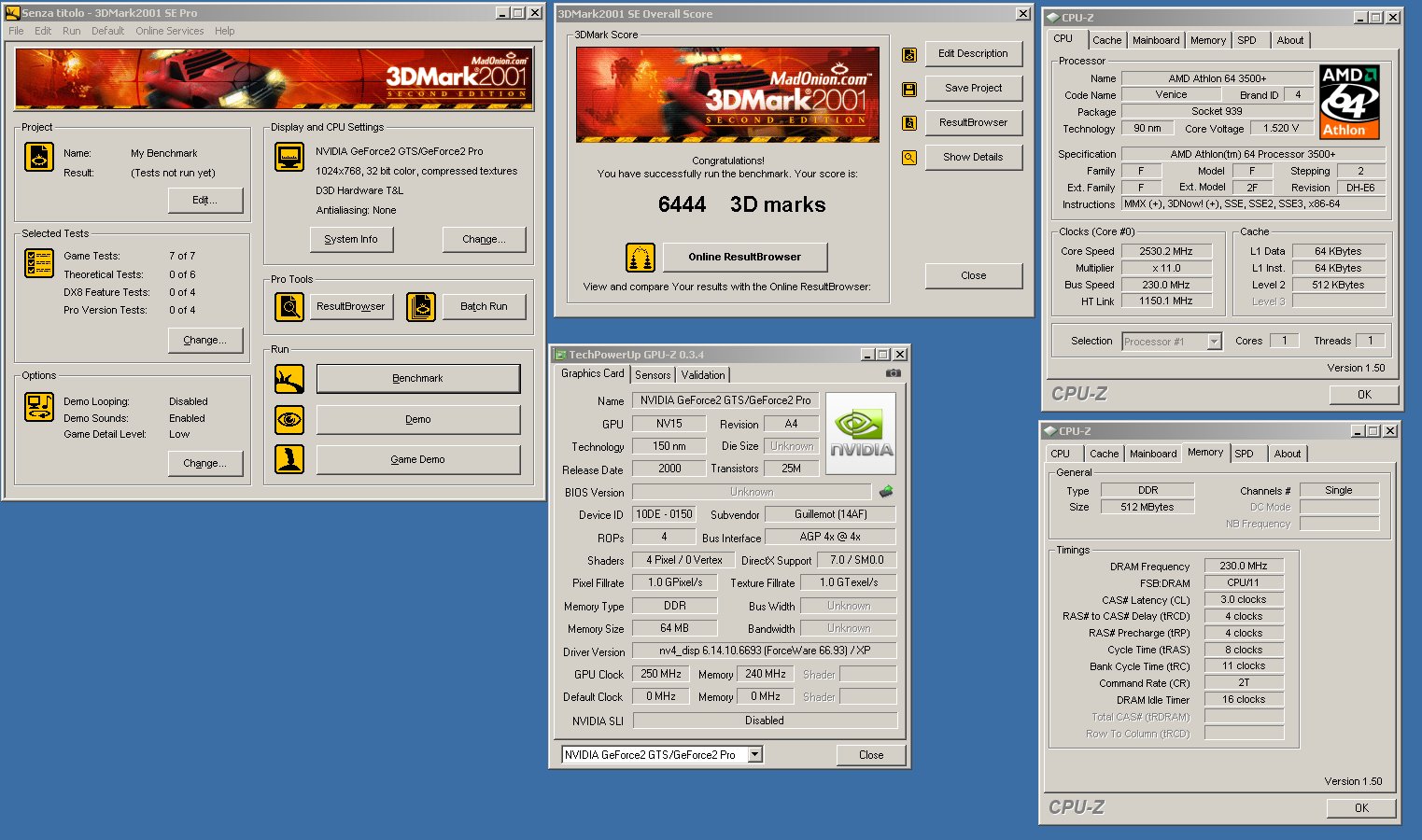This screenshot has width=1422, height=840.
Task: Open the Run menu in 3DMark2001
Action: point(72,31)
